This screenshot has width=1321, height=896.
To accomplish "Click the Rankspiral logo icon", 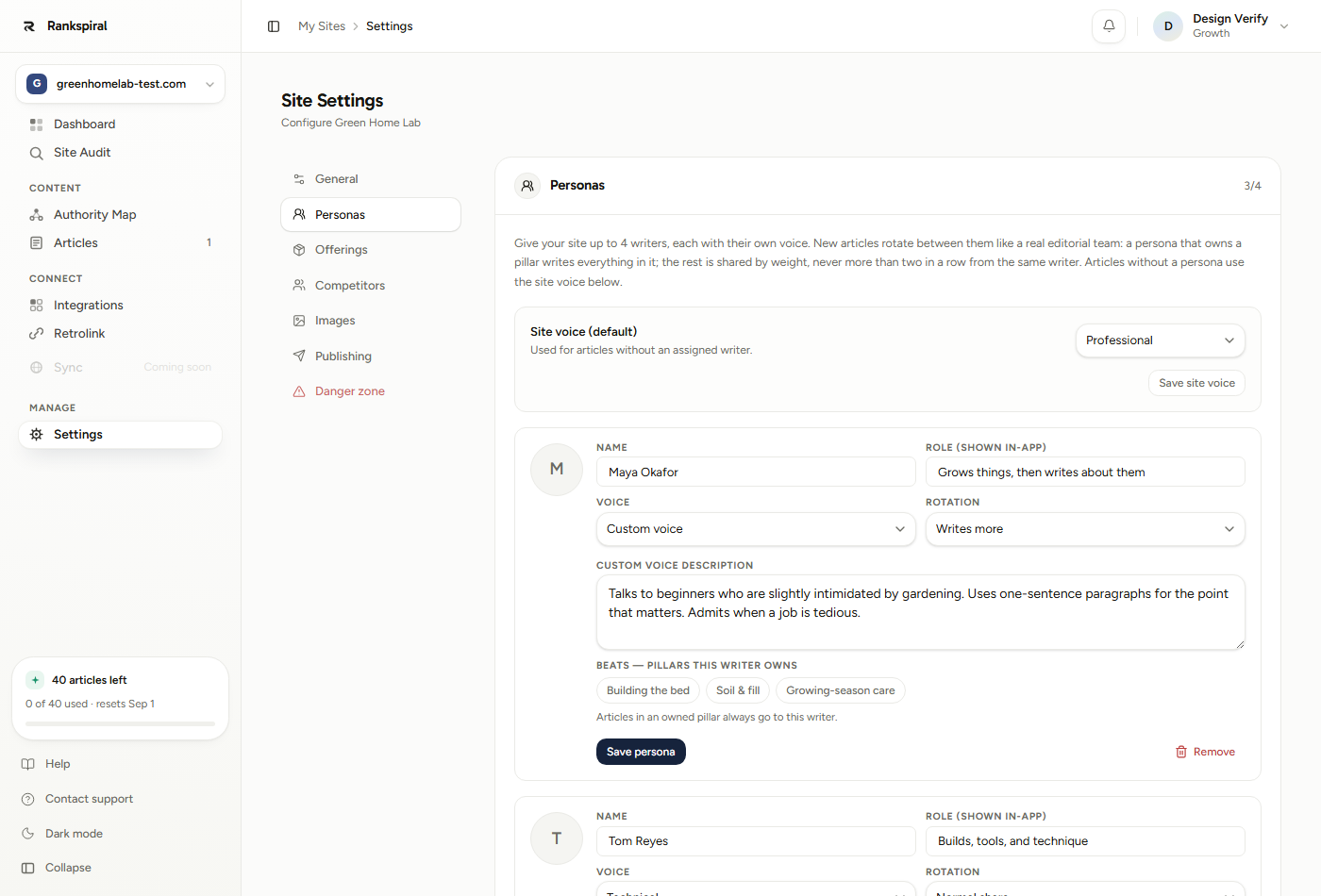I will 29,26.
